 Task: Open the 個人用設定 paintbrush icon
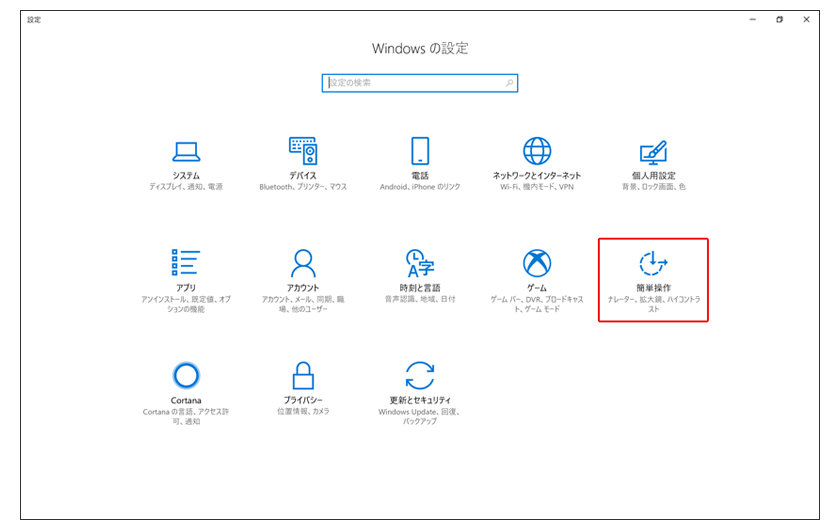pyautogui.click(x=654, y=152)
